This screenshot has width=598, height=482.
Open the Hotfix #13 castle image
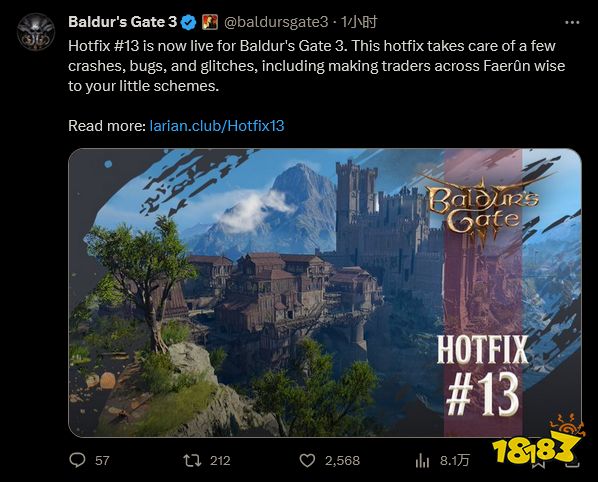[x=325, y=292]
